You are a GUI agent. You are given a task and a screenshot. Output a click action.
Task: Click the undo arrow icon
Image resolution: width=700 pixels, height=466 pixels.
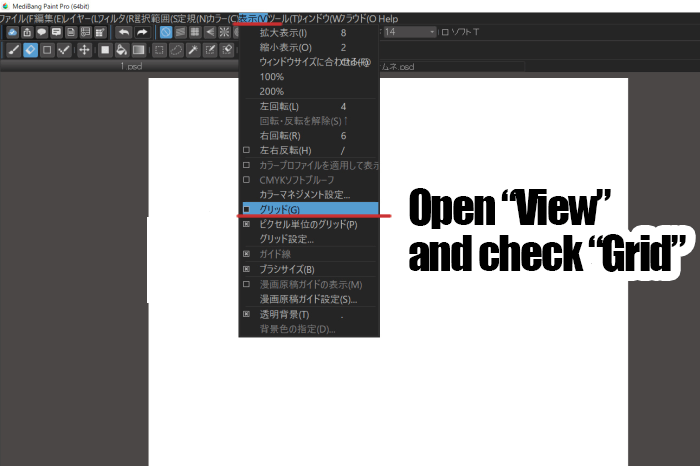(124, 32)
